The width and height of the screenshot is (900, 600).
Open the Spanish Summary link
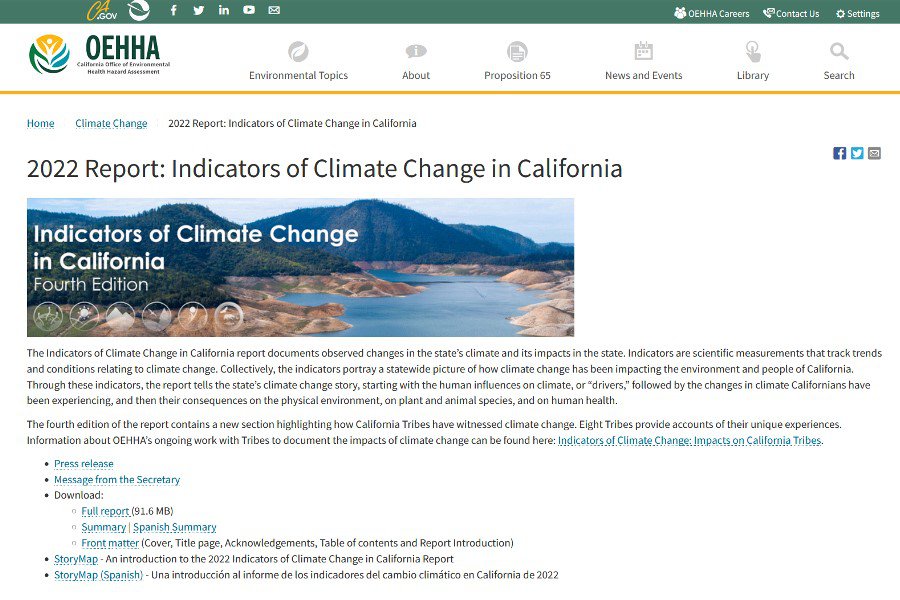[174, 527]
